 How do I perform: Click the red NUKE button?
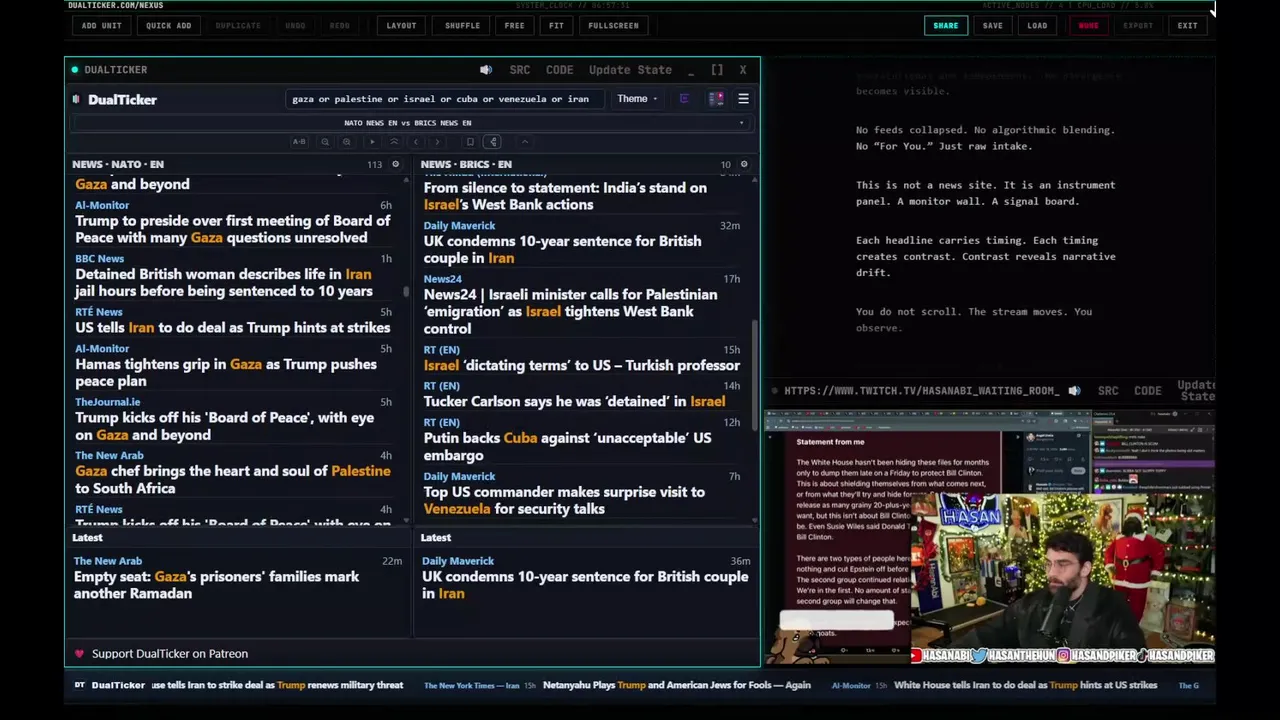pos(1088,25)
